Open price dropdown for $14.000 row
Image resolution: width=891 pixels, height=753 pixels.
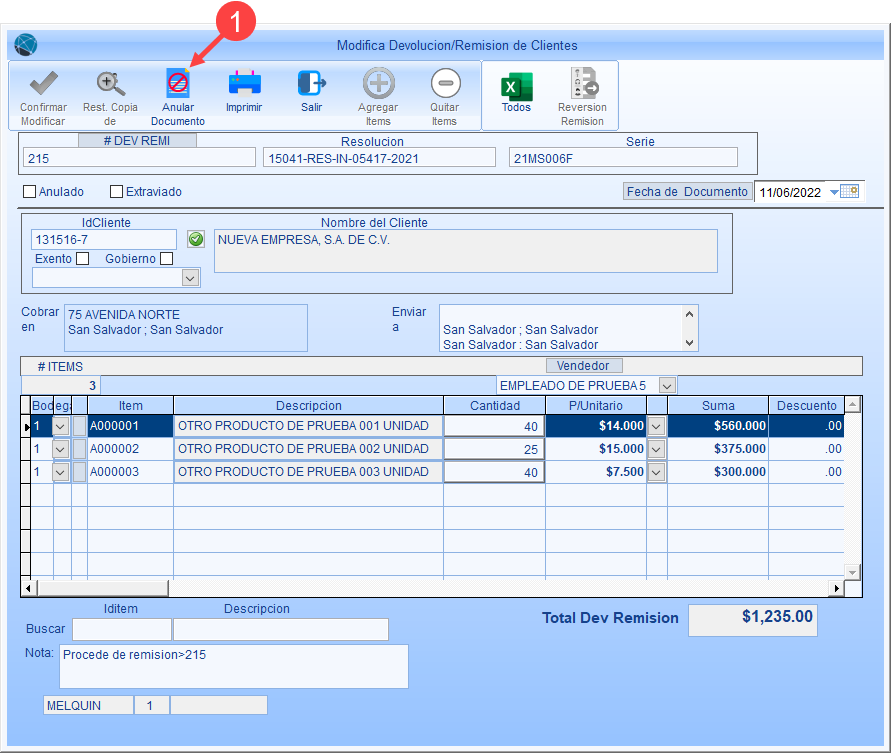656,426
